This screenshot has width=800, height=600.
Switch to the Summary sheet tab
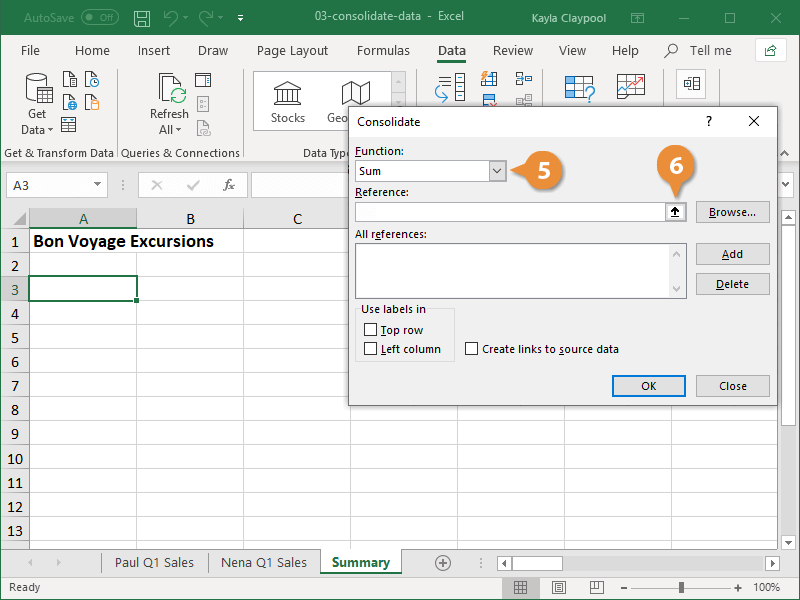[x=360, y=562]
